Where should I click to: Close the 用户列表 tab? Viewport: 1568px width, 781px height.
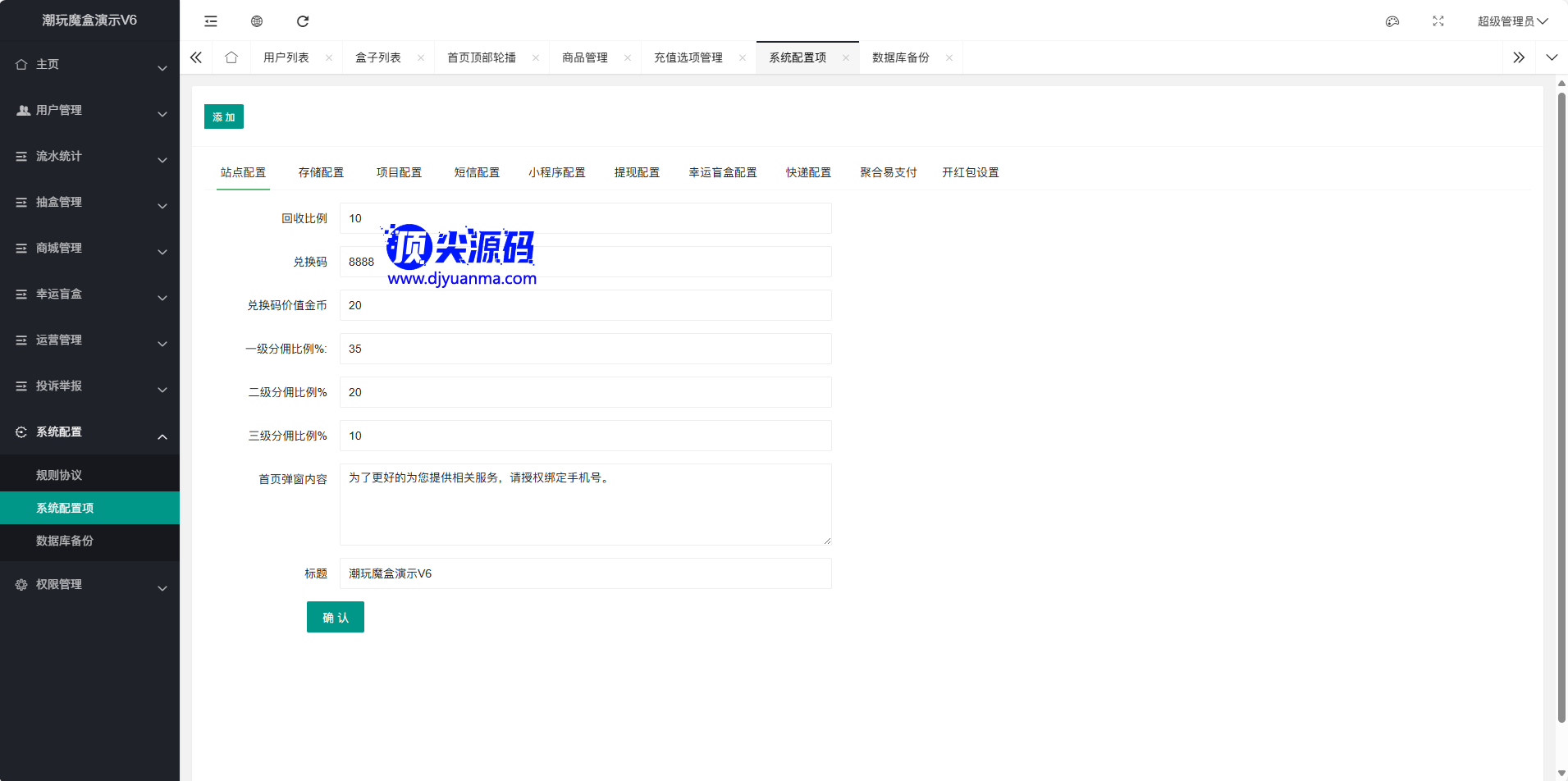pos(329,57)
